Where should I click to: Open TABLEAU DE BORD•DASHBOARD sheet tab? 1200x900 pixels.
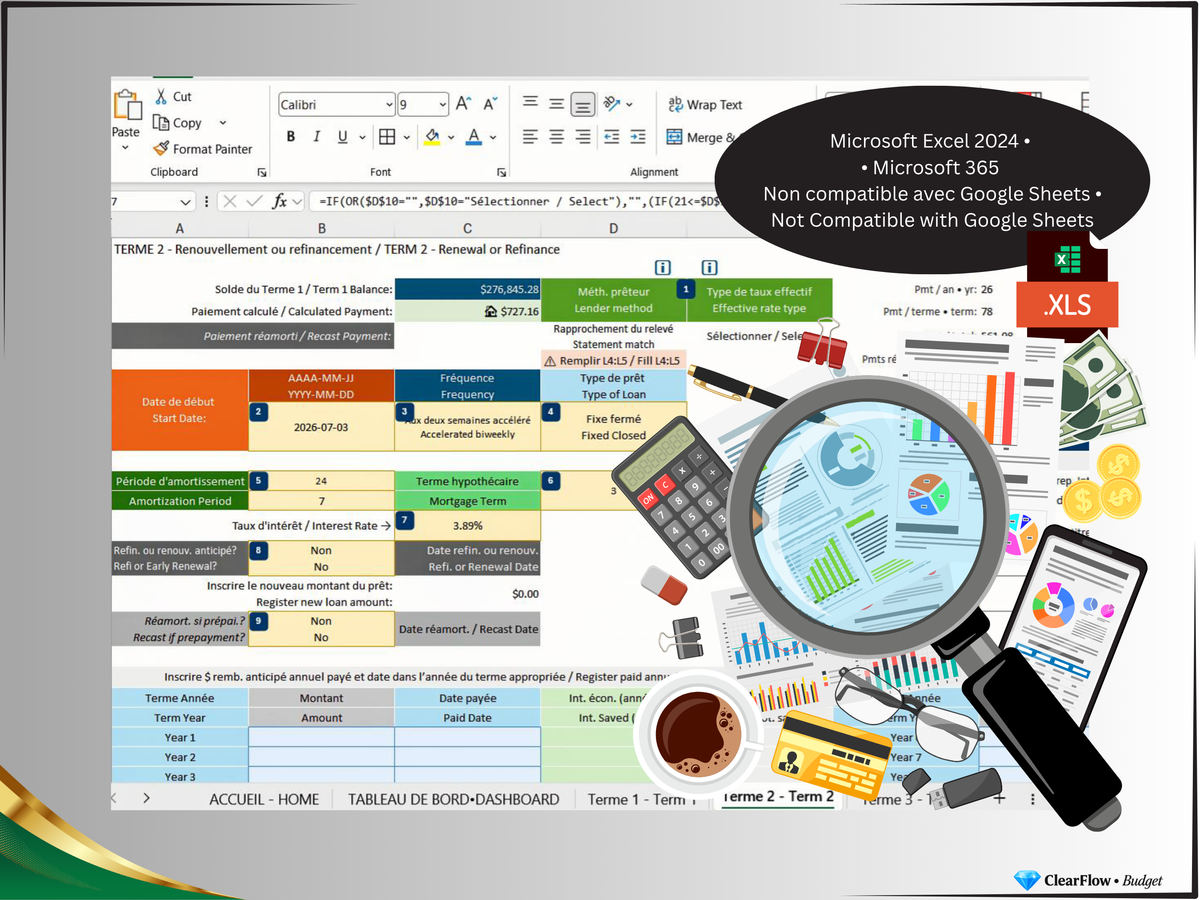point(453,799)
